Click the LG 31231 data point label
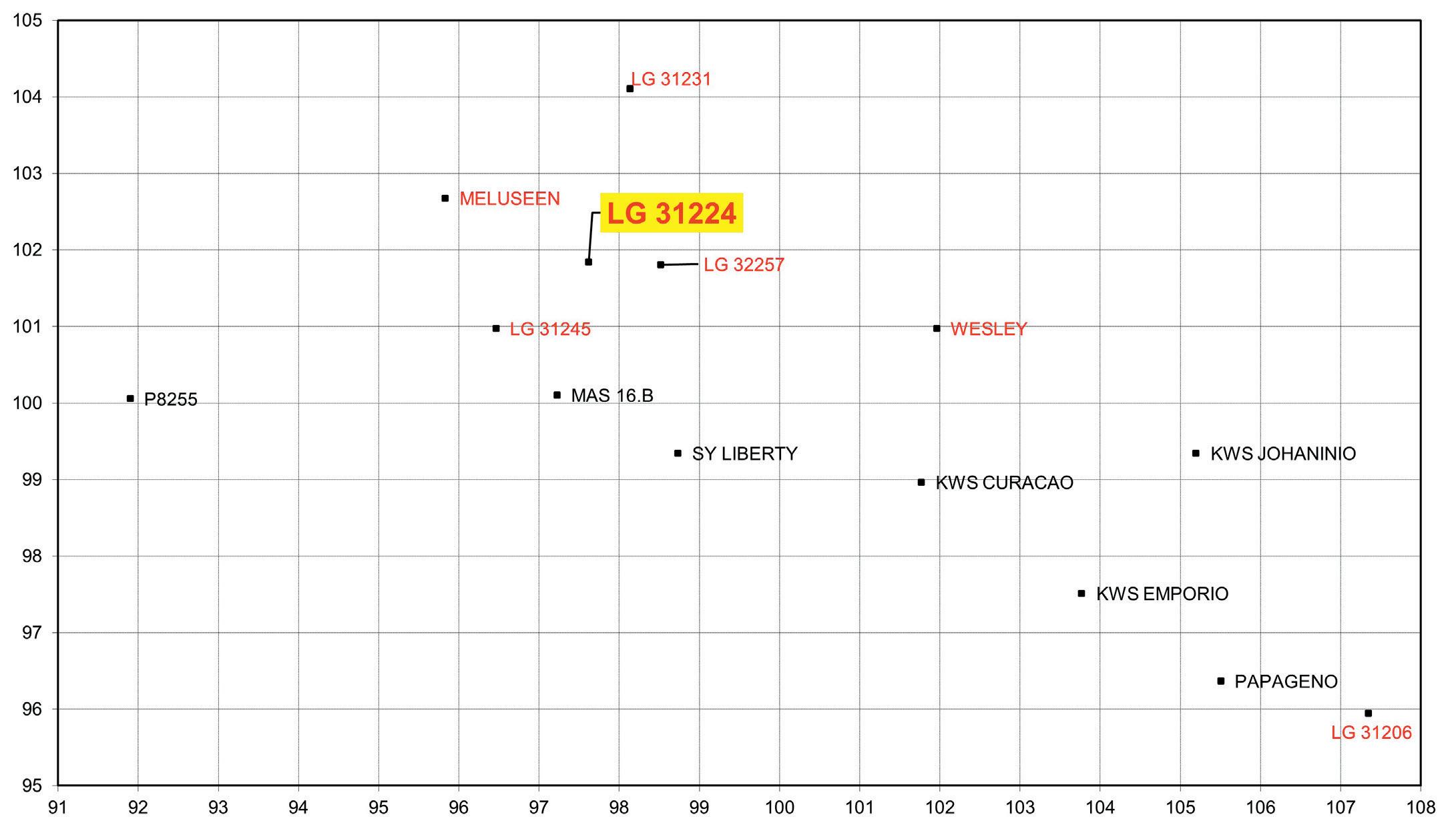Viewport: 1456px width, 829px height. click(x=671, y=79)
